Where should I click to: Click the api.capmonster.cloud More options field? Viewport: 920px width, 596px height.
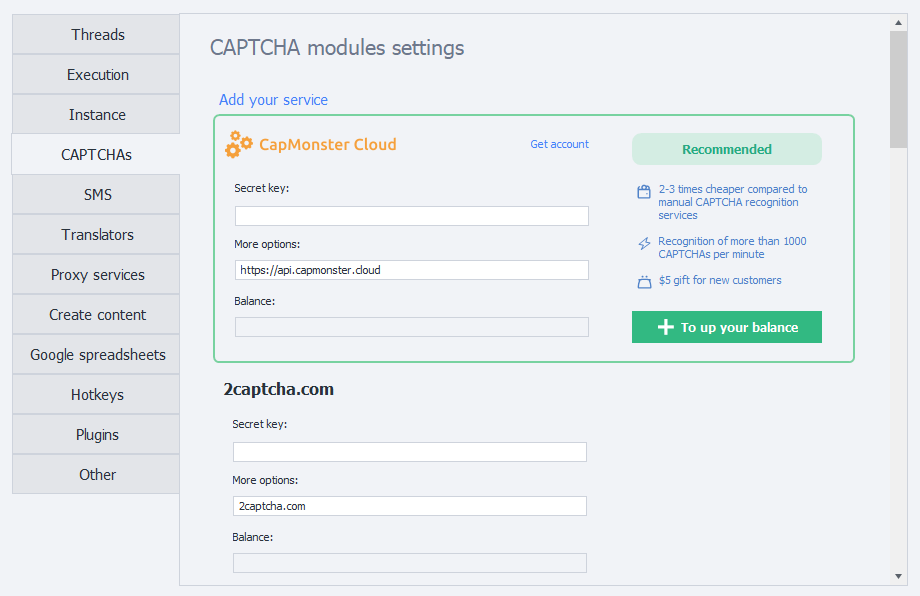coord(411,270)
